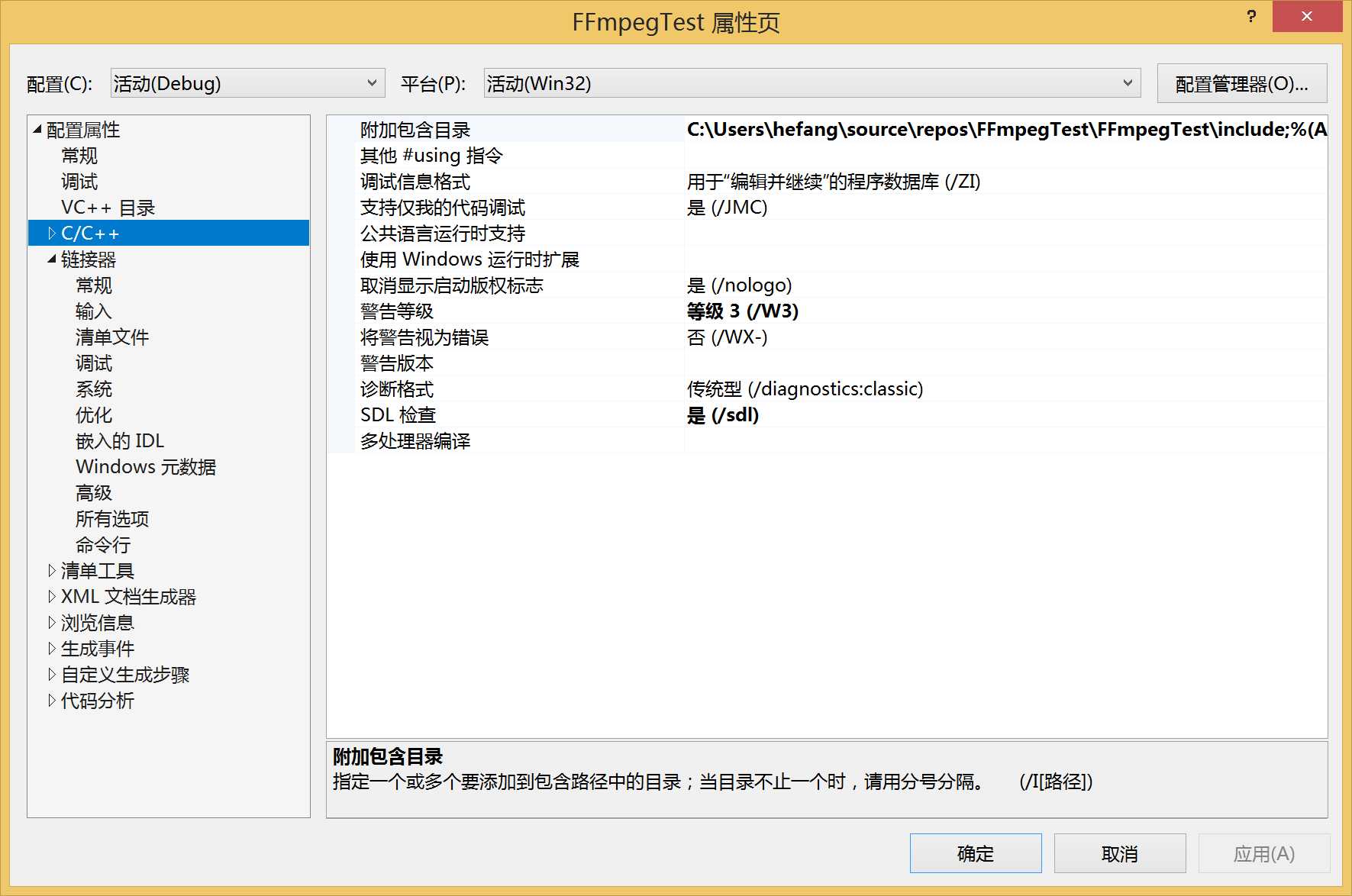Select the 自定义生成步骤 tree item label
The width and height of the screenshot is (1352, 896).
pyautogui.click(x=125, y=675)
